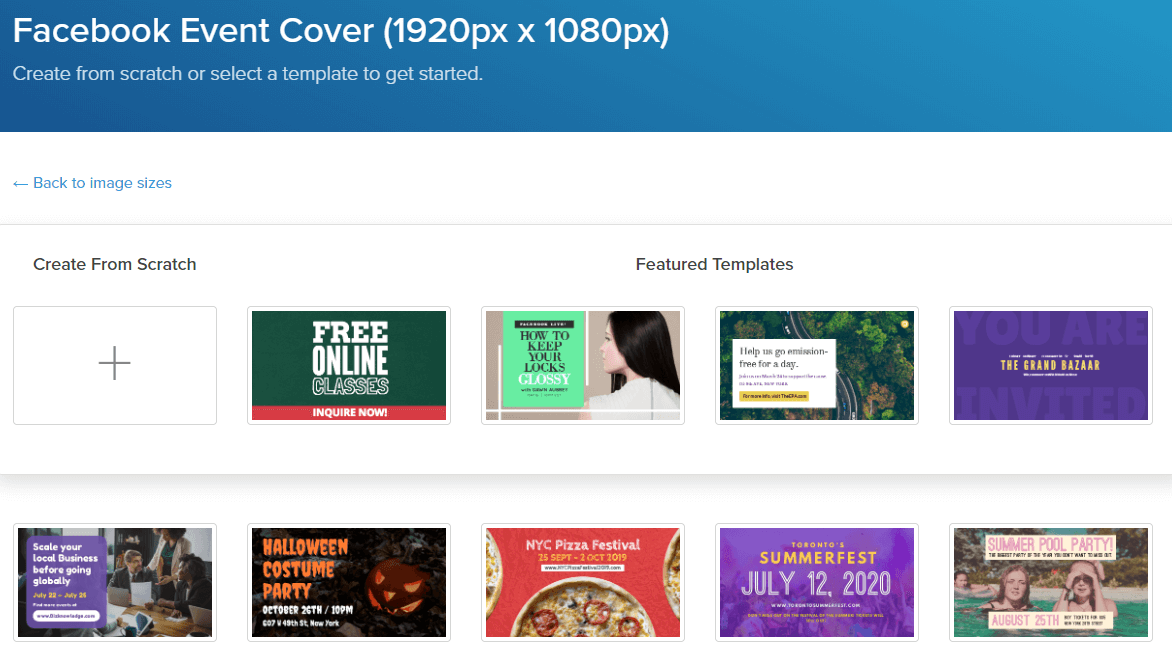Pick the emission-free day environmental template
Viewport: 1172px width, 659px height.
click(x=816, y=365)
